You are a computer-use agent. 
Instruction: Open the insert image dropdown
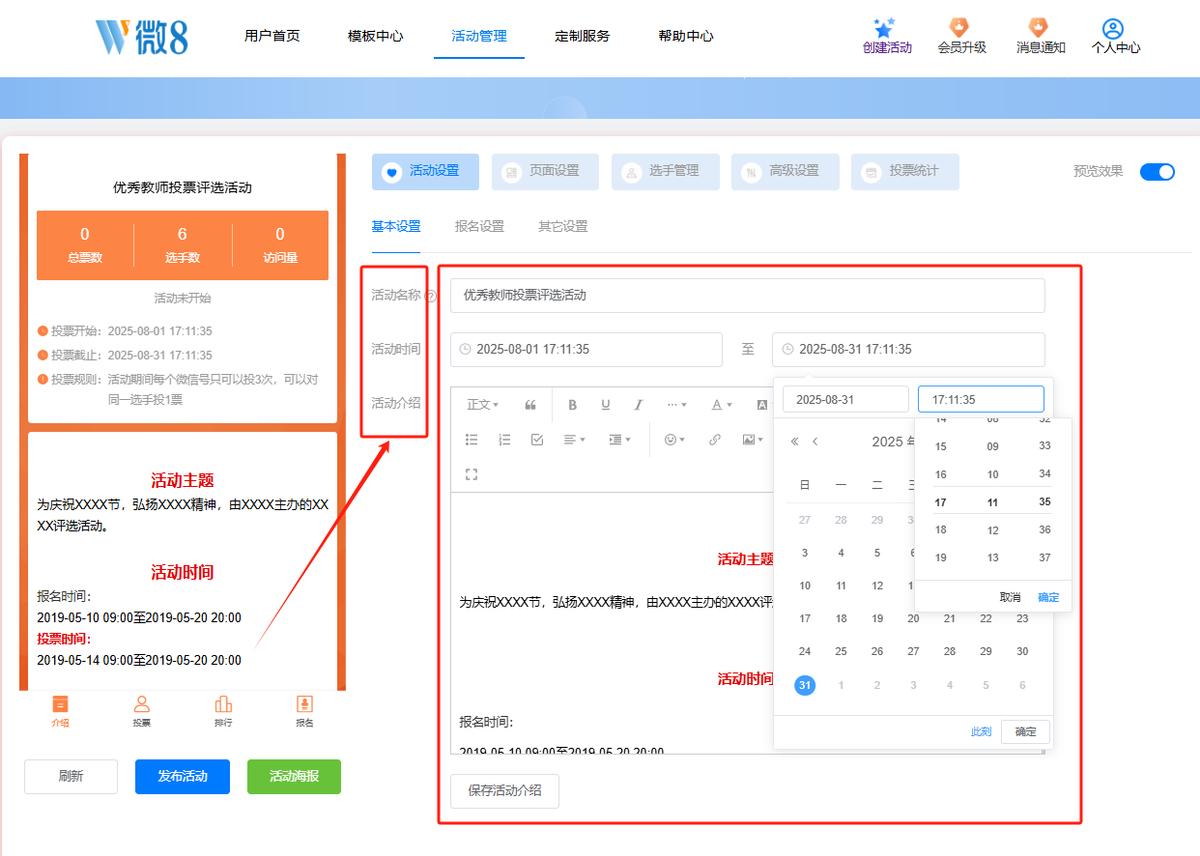(753, 439)
